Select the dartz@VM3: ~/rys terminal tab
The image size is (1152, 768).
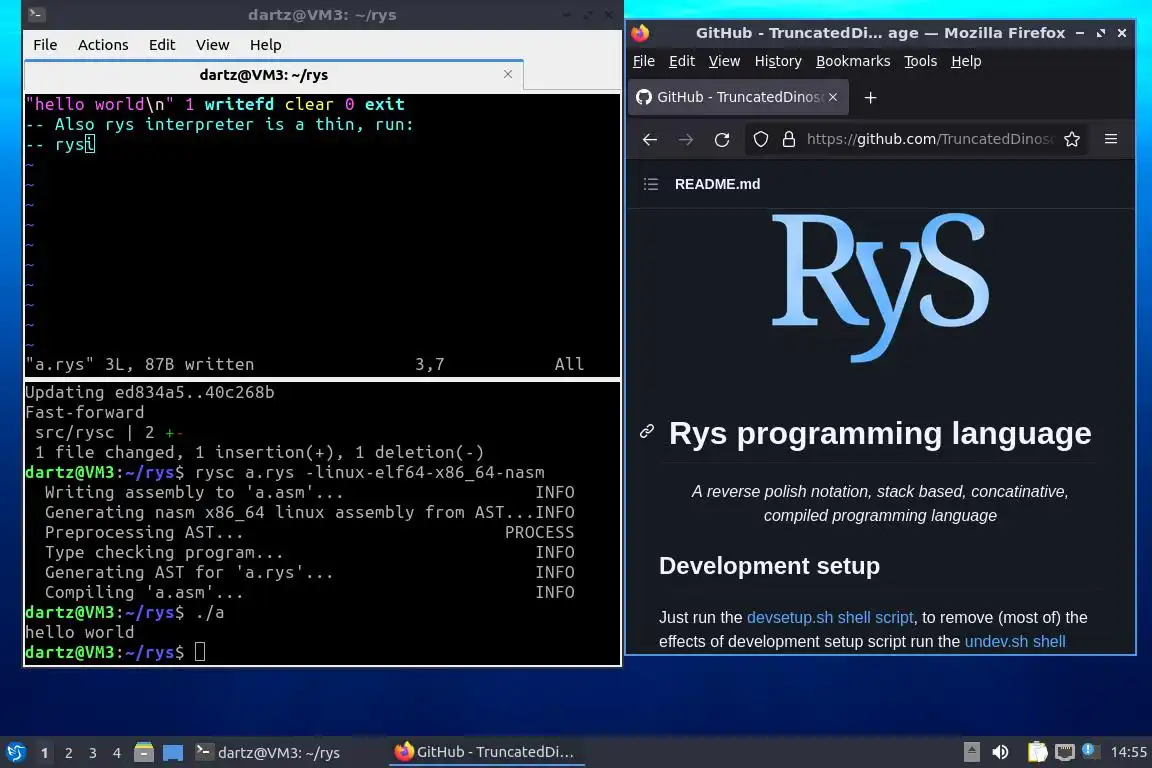273,74
